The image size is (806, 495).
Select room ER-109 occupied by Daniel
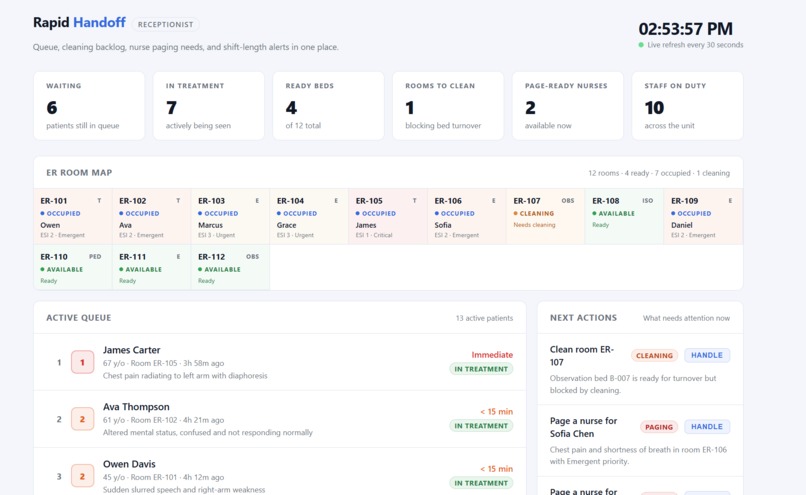703,216
